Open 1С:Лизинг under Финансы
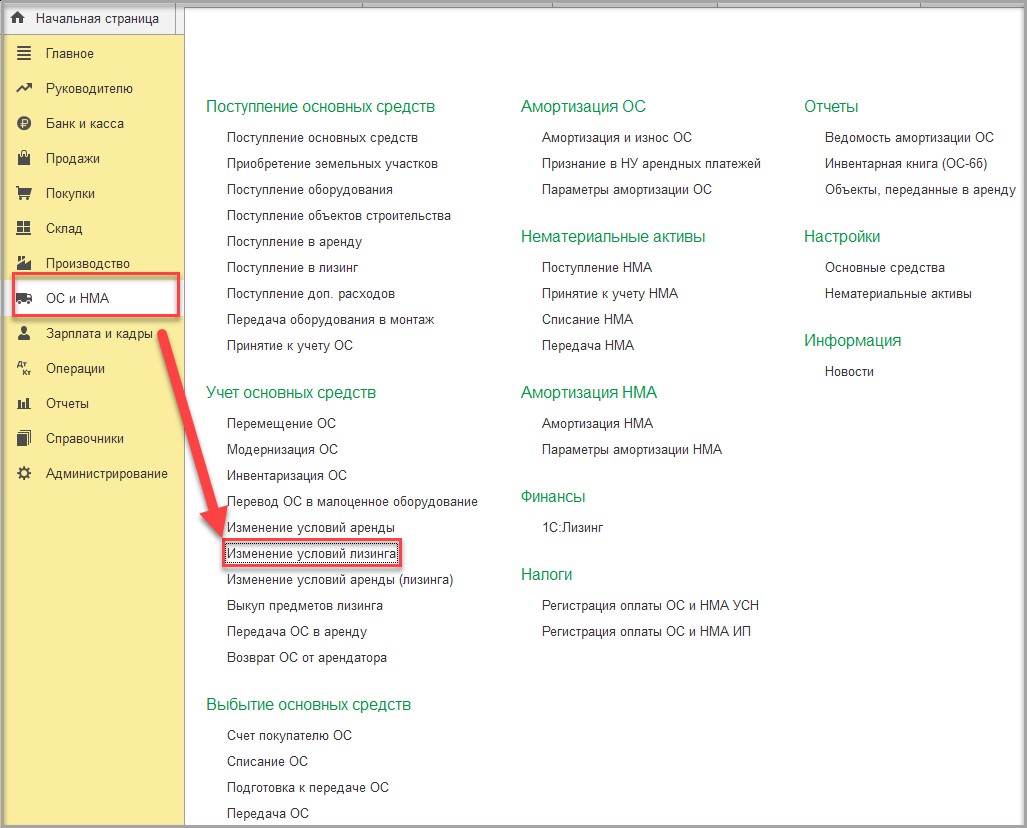This screenshot has height=828, width=1027. [572, 527]
